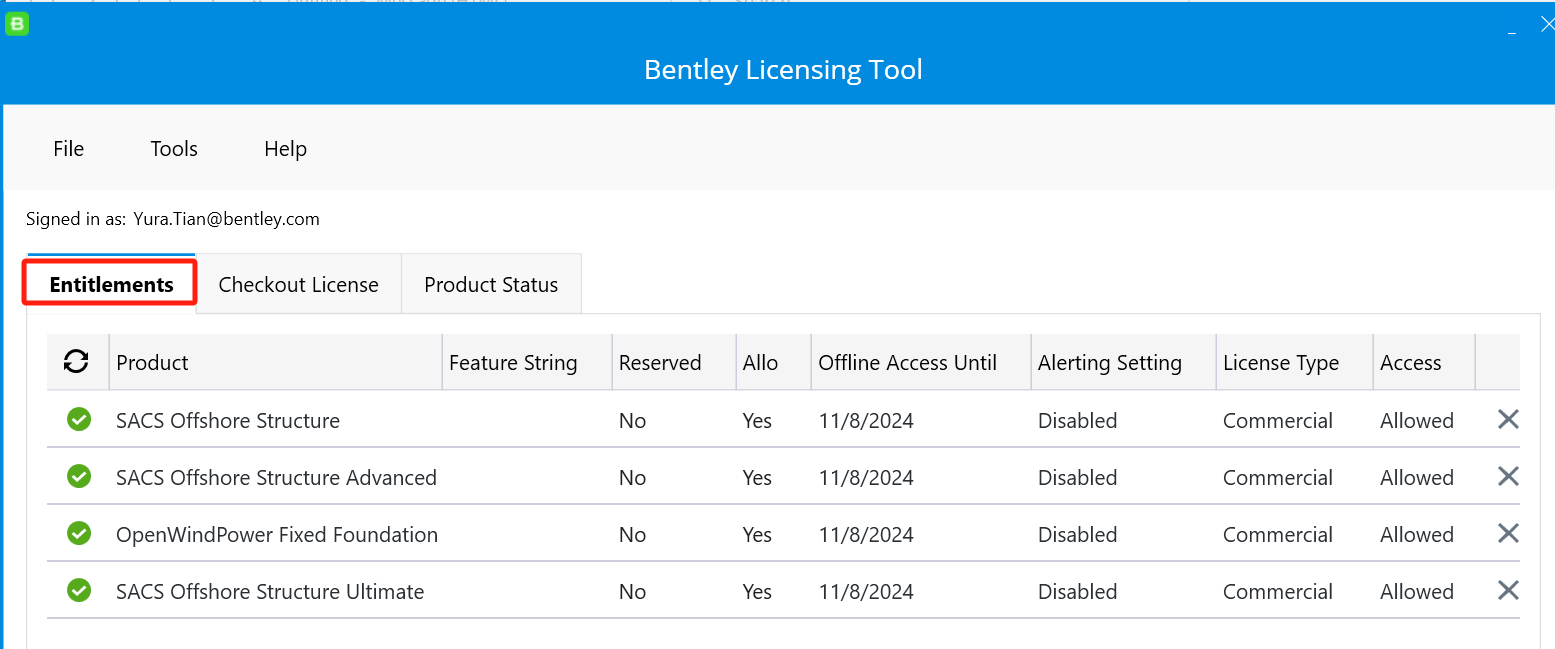This screenshot has height=649, width=1555.
Task: Click X icon for OpenWindPower Fixed Foundation row
Action: click(x=1508, y=534)
